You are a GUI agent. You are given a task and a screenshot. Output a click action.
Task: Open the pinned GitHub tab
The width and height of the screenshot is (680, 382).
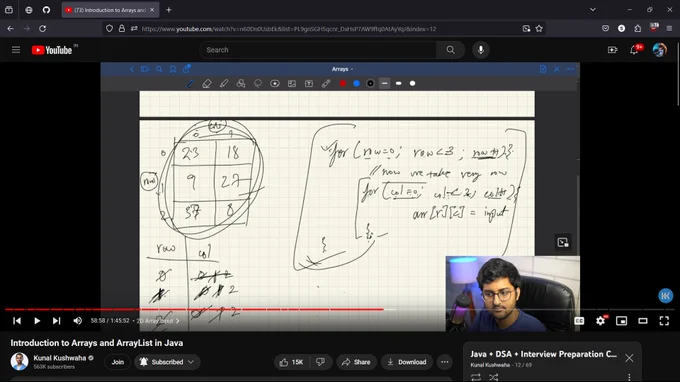point(46,10)
